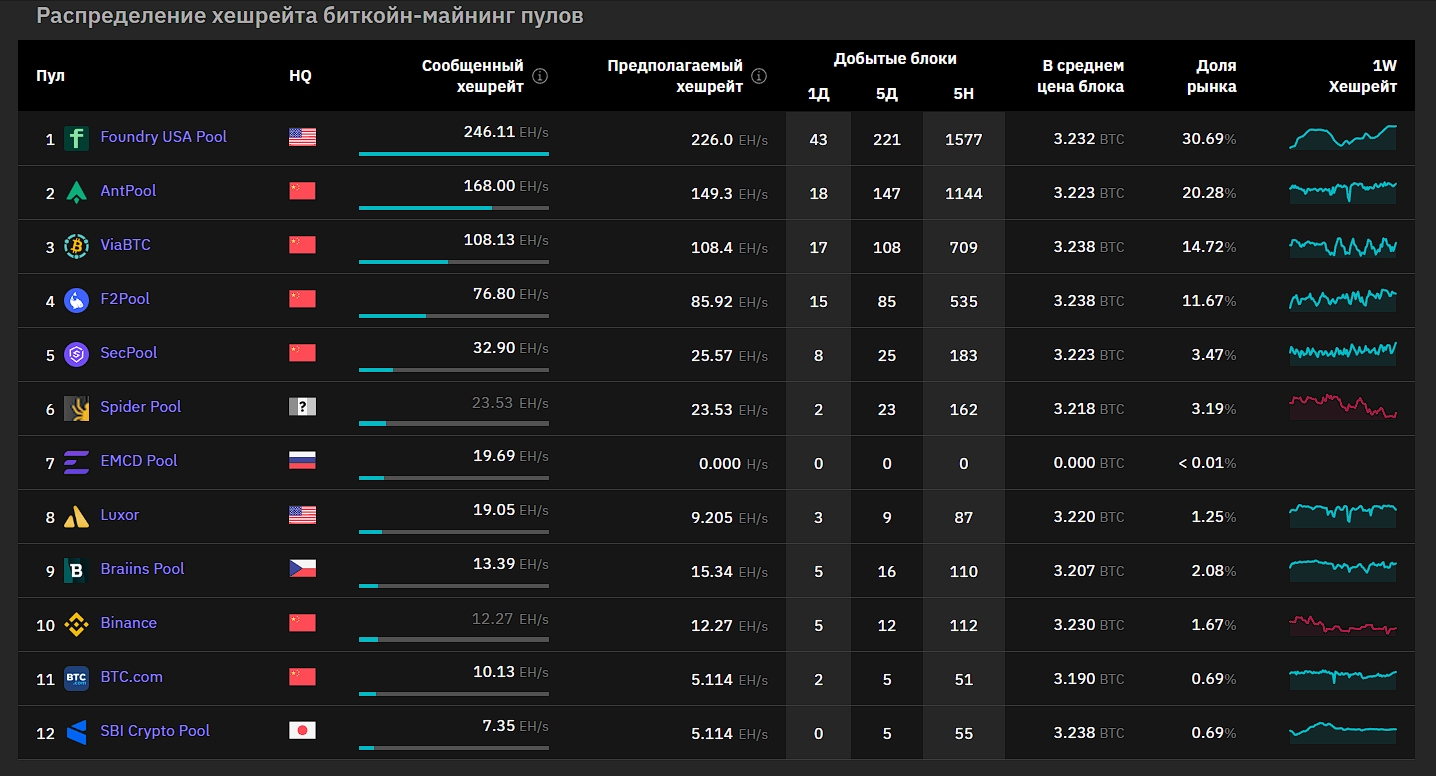Click the 246.11 EH/s reported hashrate value
1436x776 pixels.
[506, 131]
